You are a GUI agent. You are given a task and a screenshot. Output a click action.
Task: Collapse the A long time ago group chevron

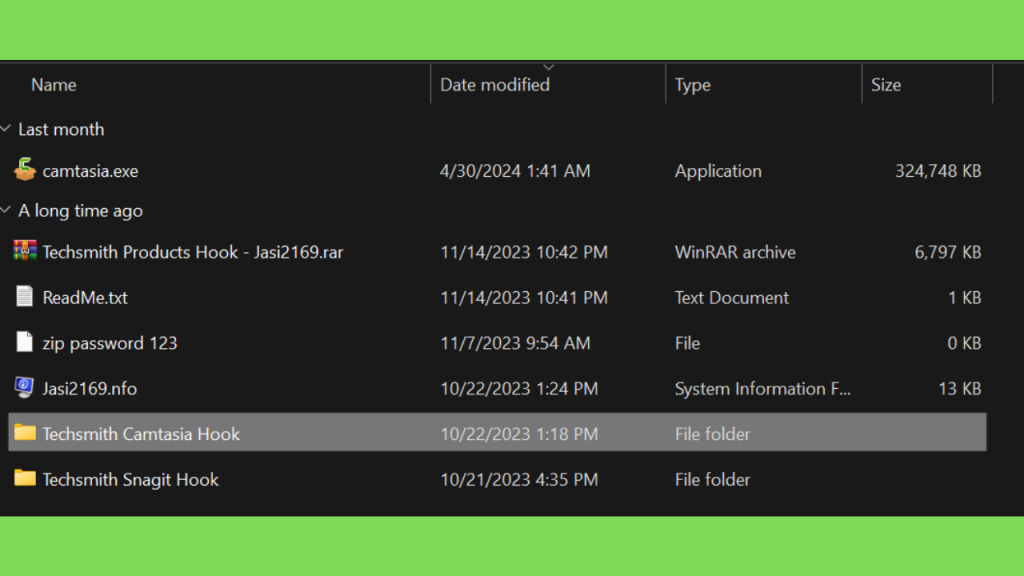[x=6, y=210]
